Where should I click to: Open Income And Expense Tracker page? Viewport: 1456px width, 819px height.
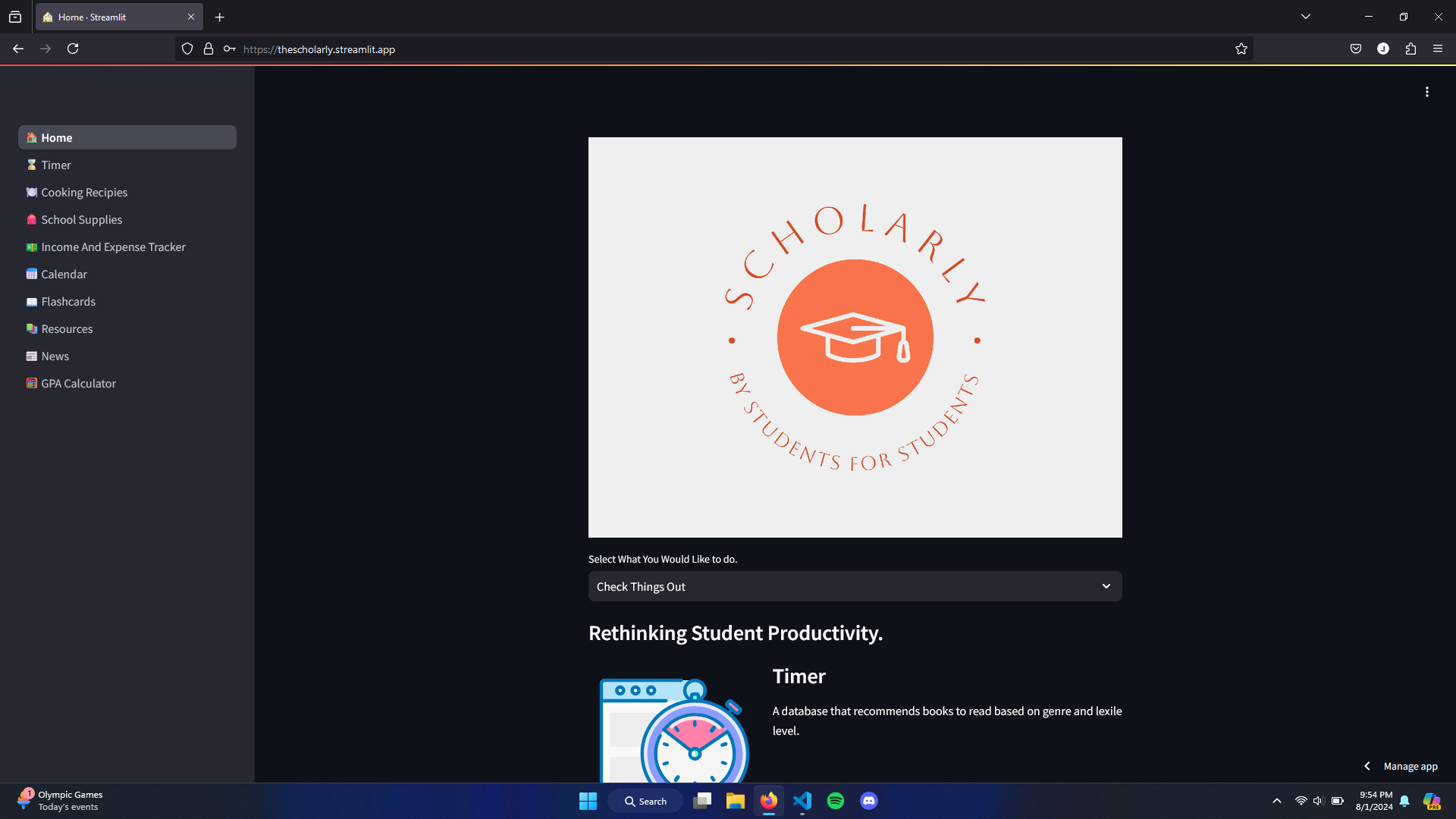[x=113, y=247]
